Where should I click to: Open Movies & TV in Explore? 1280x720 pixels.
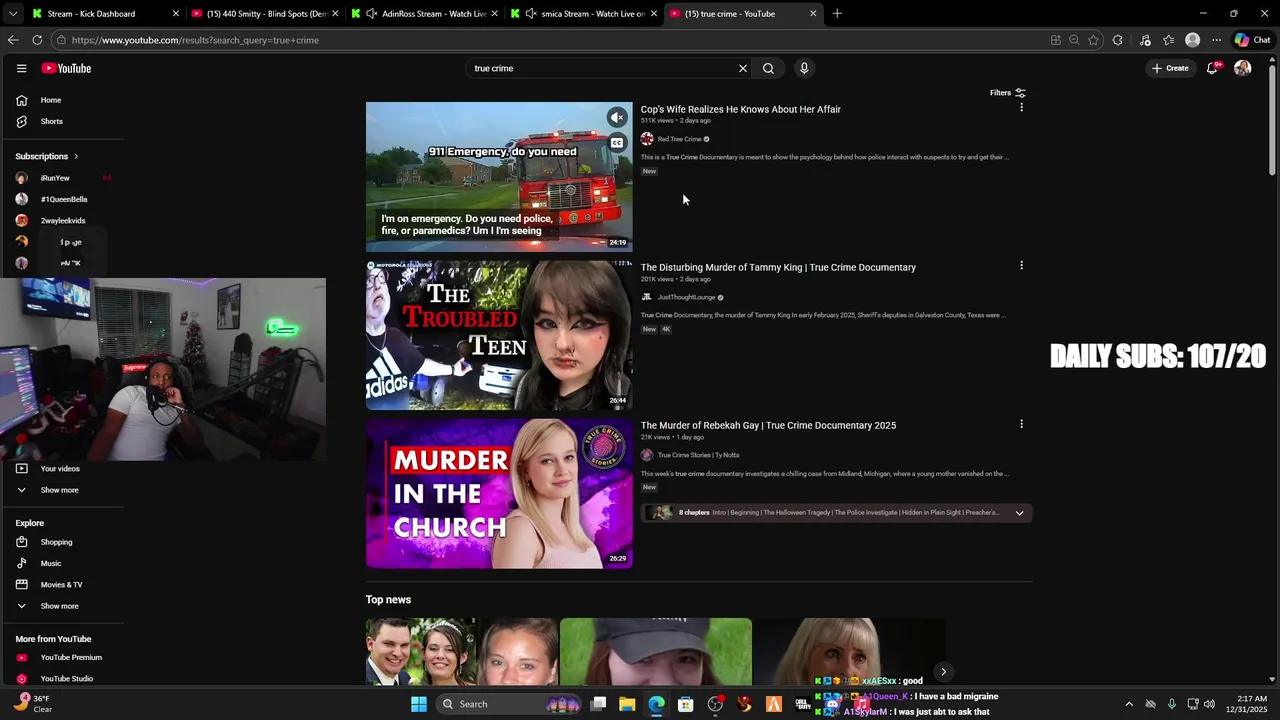(62, 584)
